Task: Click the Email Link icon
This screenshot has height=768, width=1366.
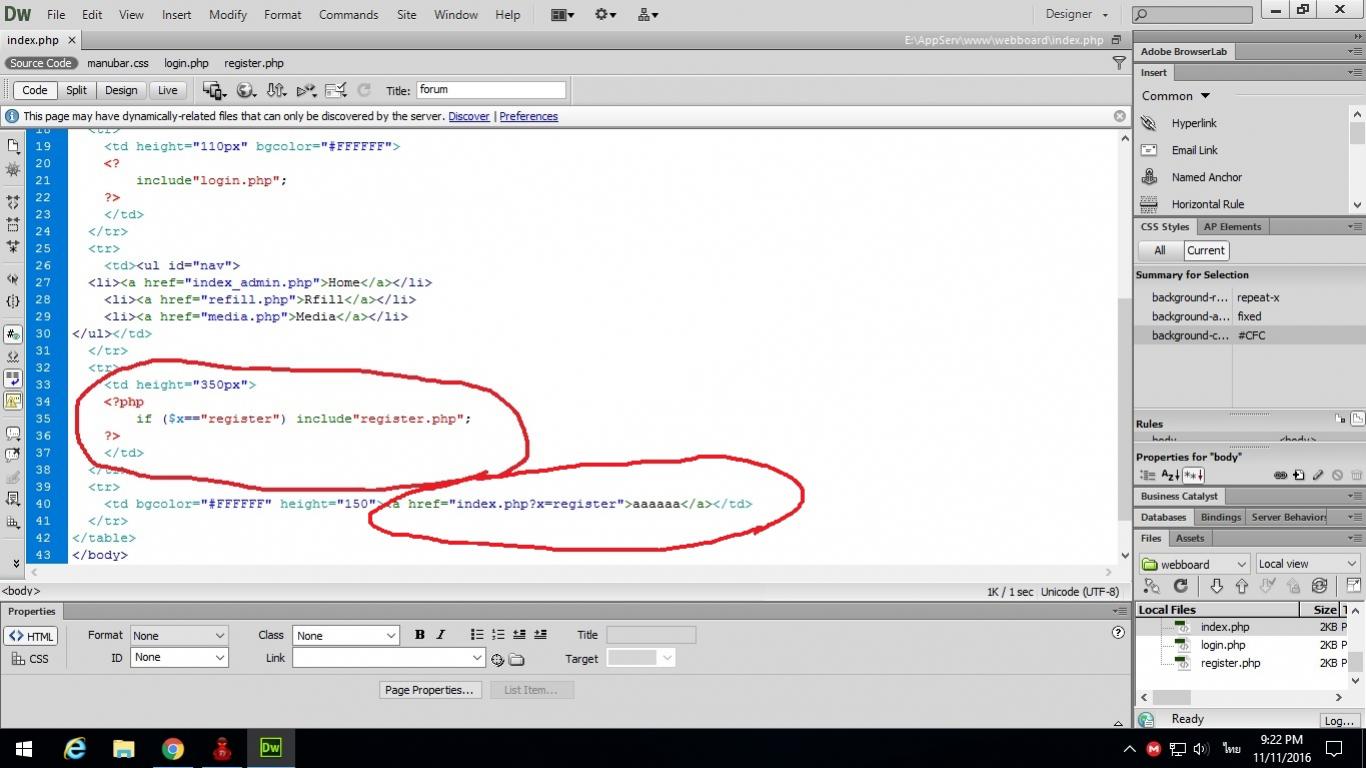Action: [x=1149, y=150]
